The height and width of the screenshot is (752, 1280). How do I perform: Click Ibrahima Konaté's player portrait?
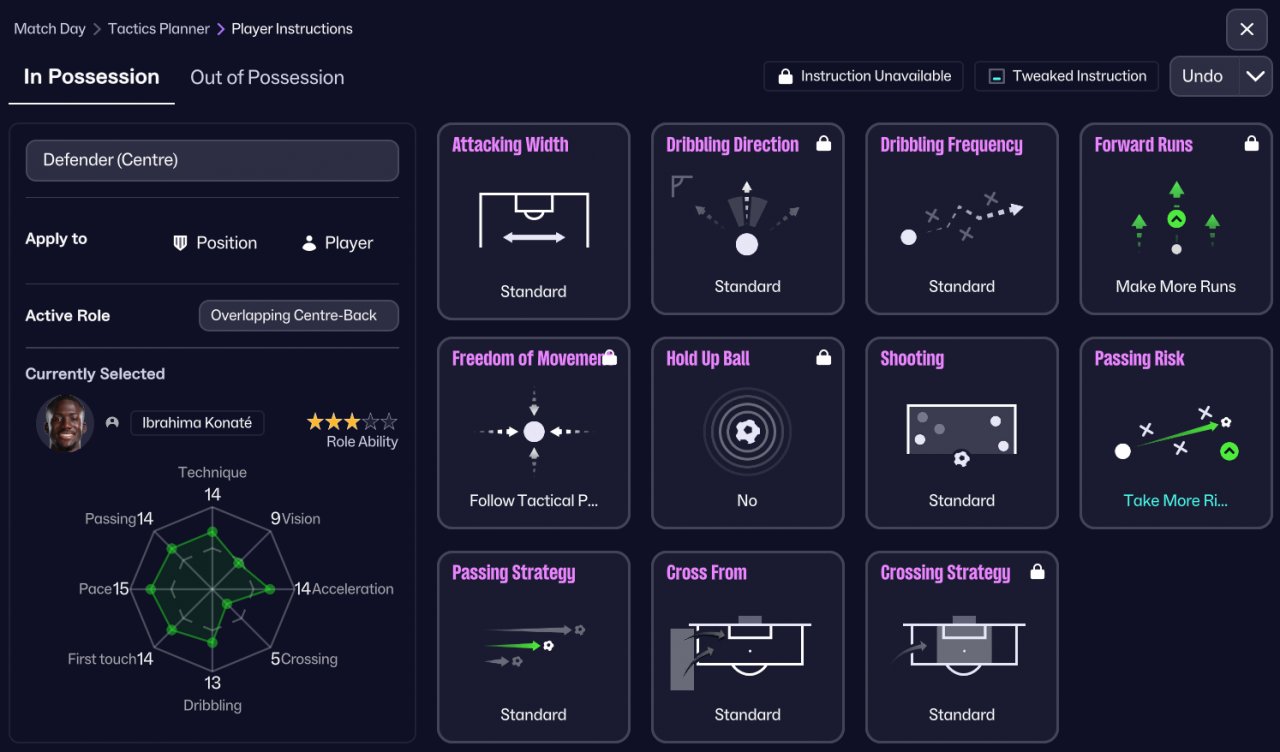(x=65, y=423)
